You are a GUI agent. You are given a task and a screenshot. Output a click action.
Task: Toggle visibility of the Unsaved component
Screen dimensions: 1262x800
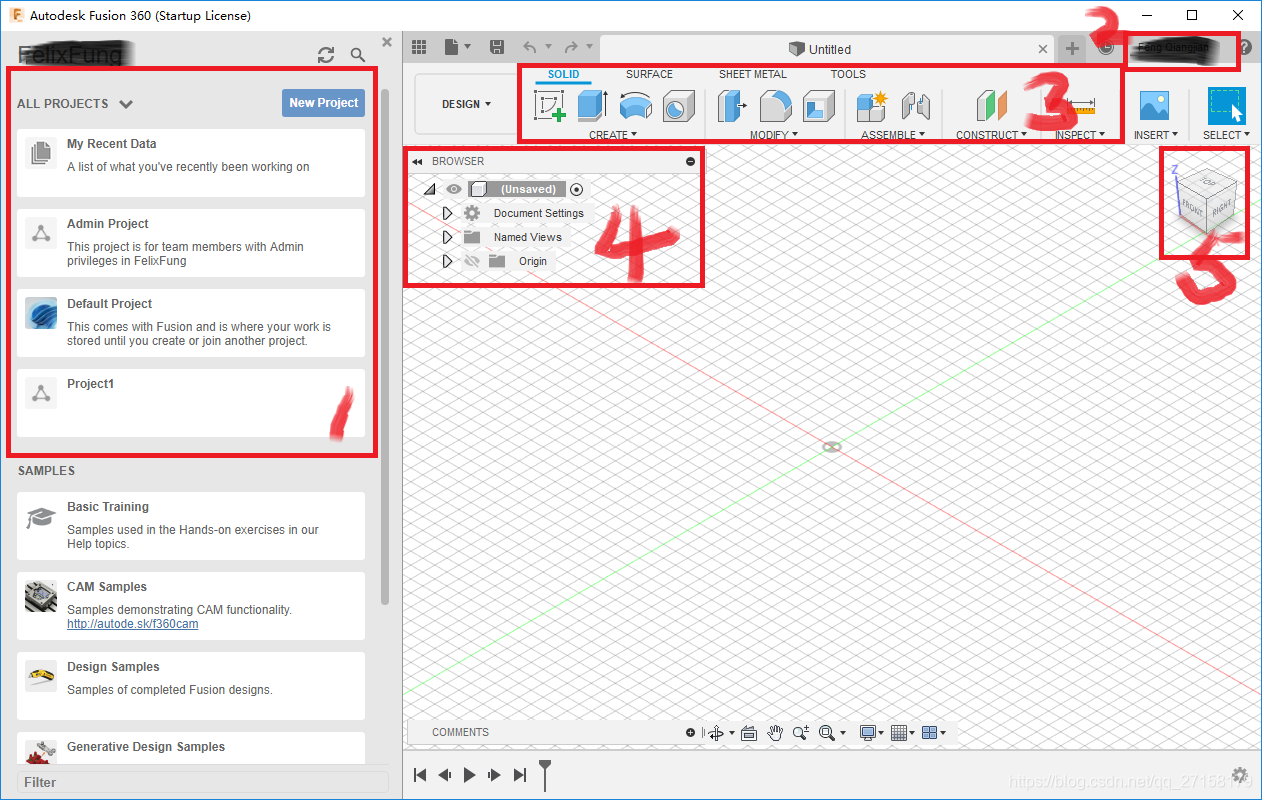[x=454, y=189]
